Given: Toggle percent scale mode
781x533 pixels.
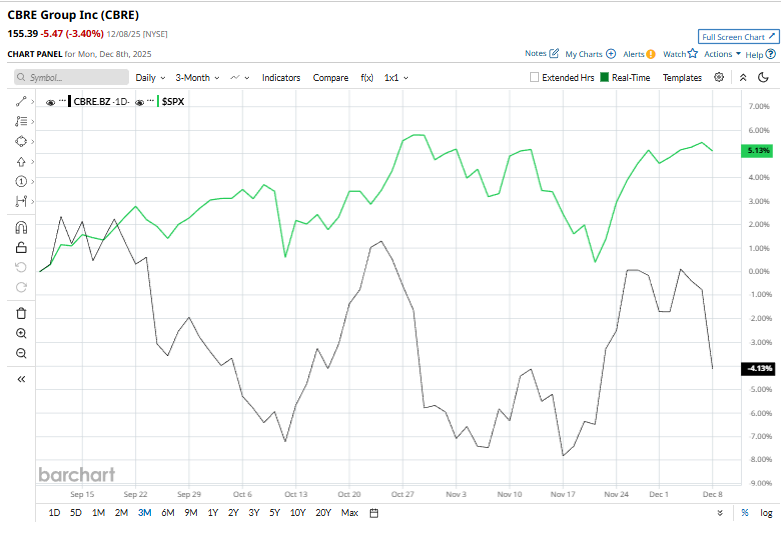Looking at the screenshot, I should tap(745, 513).
